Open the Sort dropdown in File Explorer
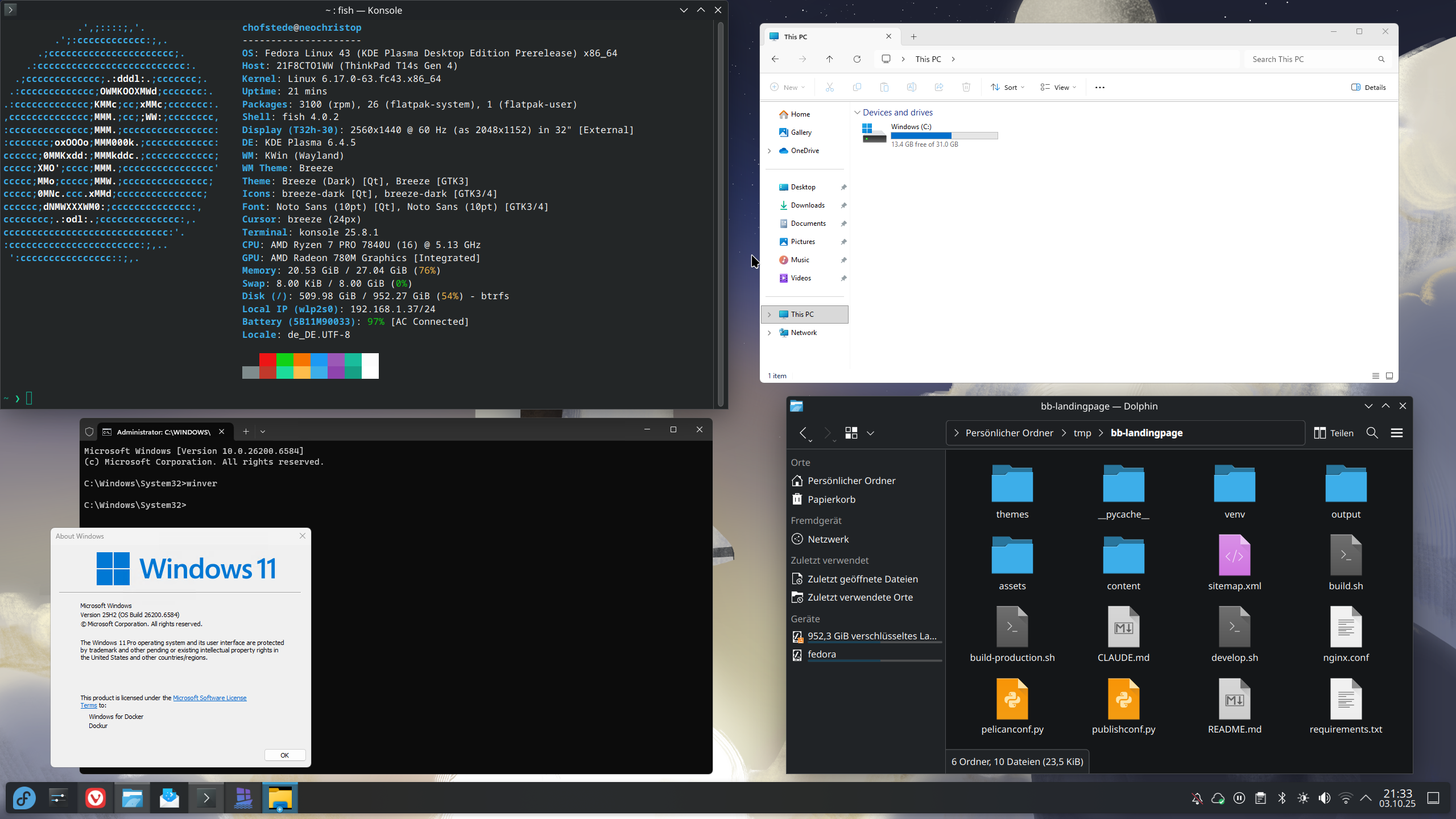The height and width of the screenshot is (819, 1456). pyautogui.click(x=1007, y=87)
